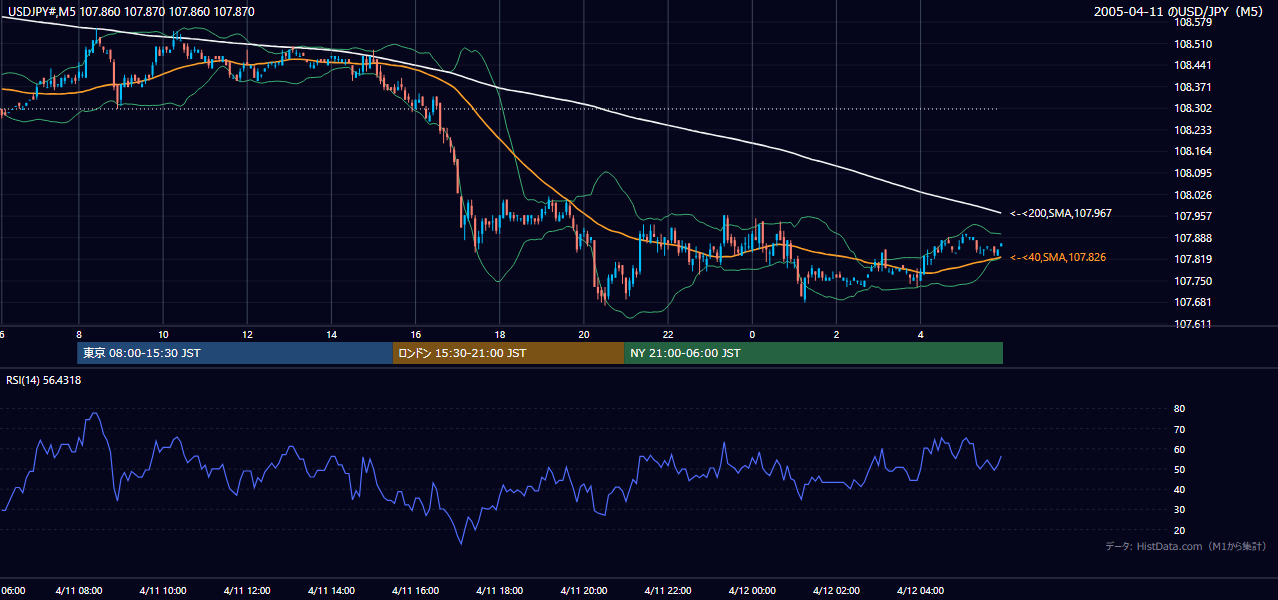
Task: Click the データ: HistData.com source credit
Action: [1186, 546]
